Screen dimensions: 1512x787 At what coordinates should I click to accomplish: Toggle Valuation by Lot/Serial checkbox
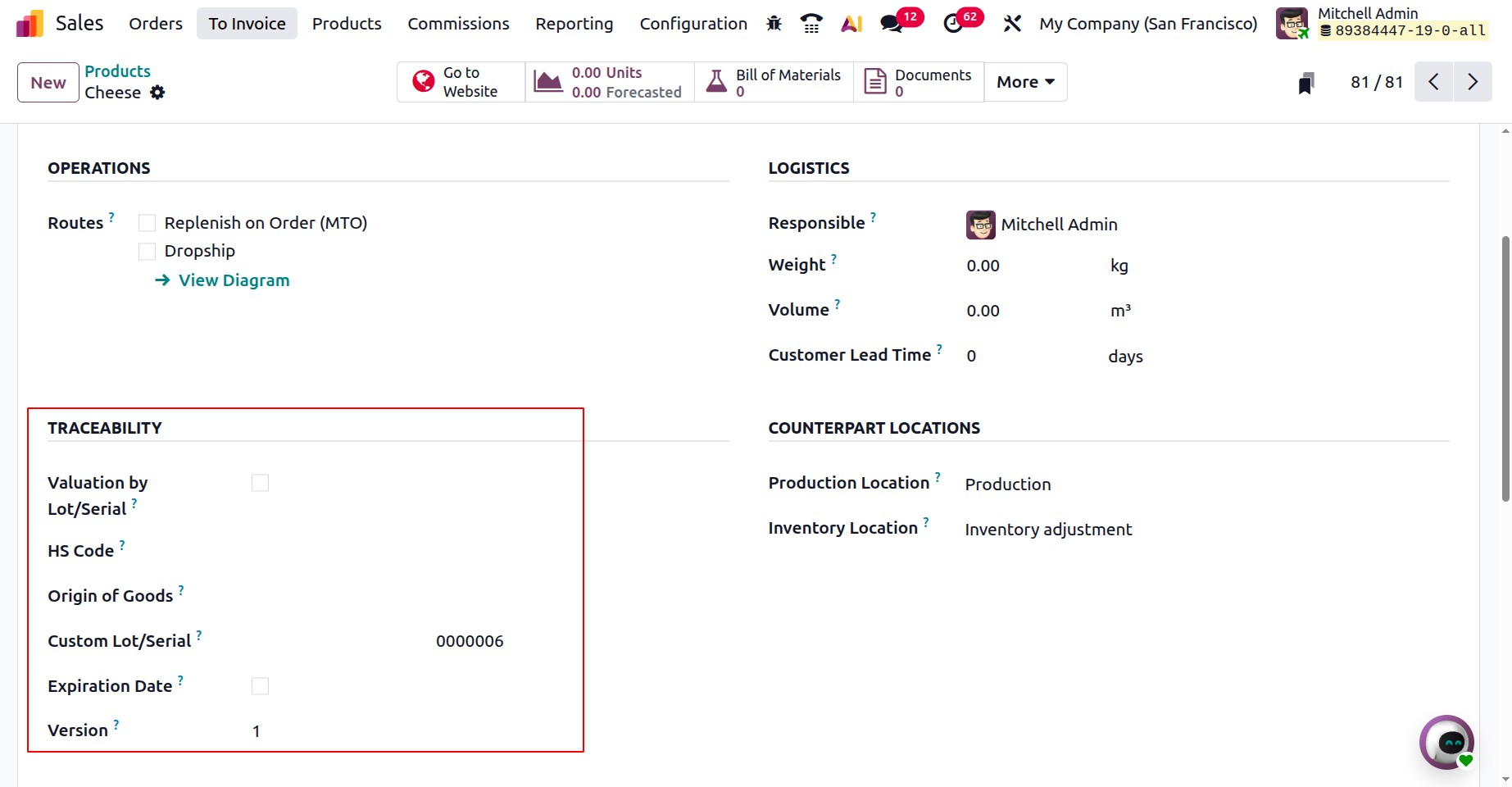point(260,483)
